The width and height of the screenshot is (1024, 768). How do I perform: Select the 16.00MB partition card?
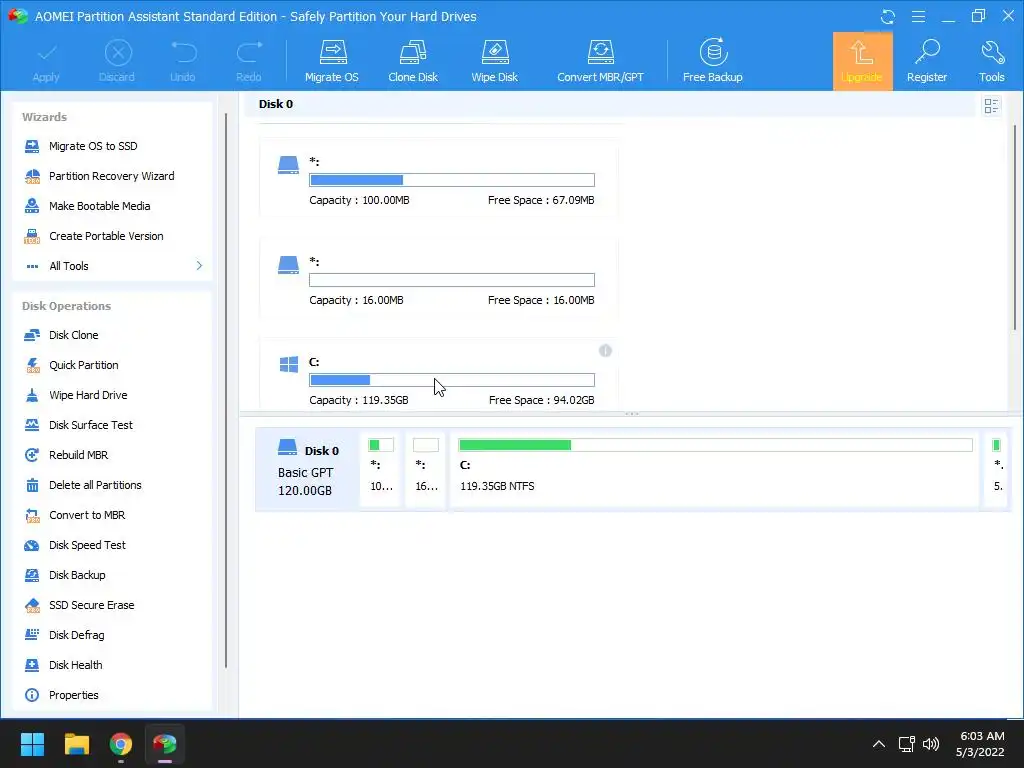point(438,279)
